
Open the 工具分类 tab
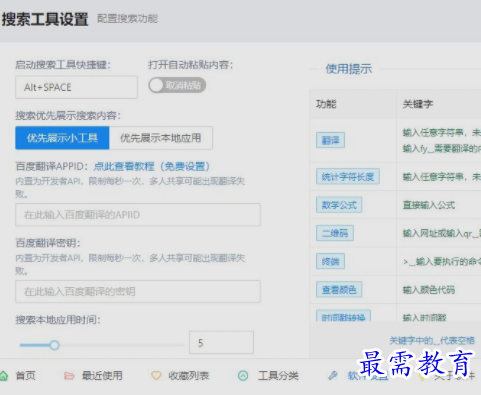tap(278, 376)
